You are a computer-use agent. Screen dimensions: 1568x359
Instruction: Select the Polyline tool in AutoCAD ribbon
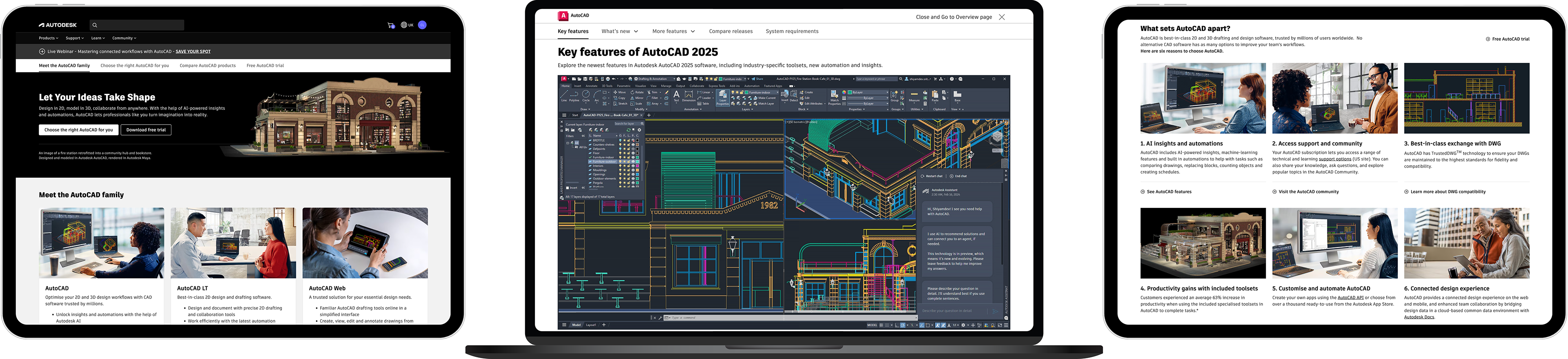(574, 96)
